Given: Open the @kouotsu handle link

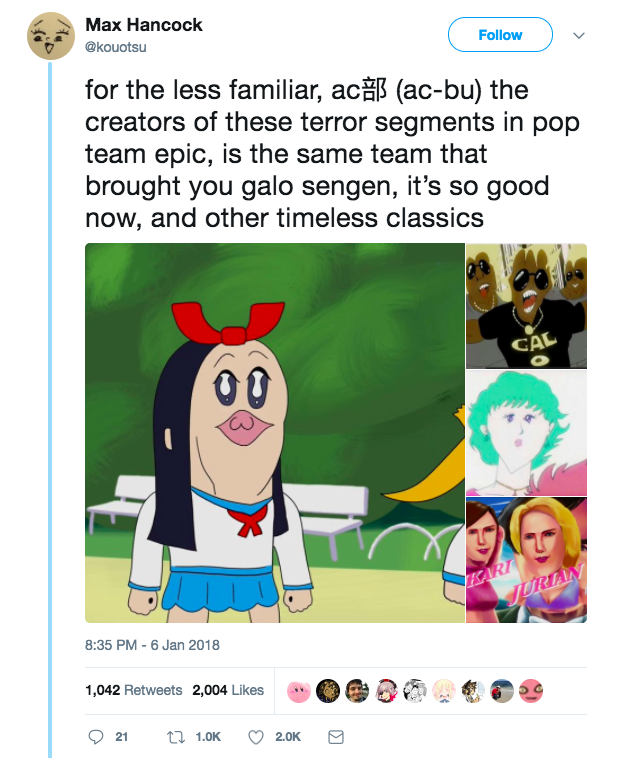Looking at the screenshot, I should [115, 45].
